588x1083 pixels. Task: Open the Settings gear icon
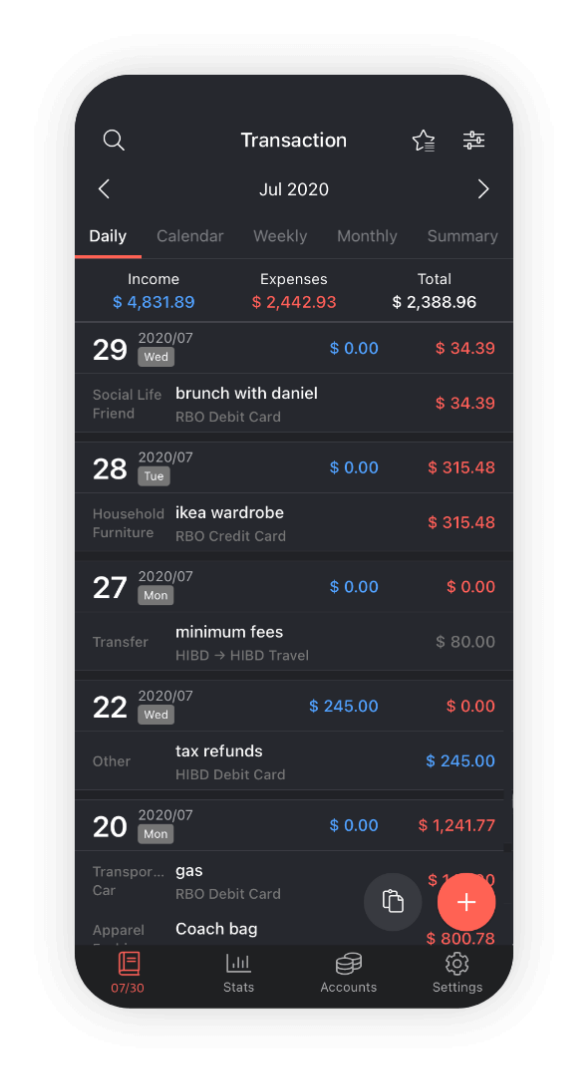(x=457, y=963)
